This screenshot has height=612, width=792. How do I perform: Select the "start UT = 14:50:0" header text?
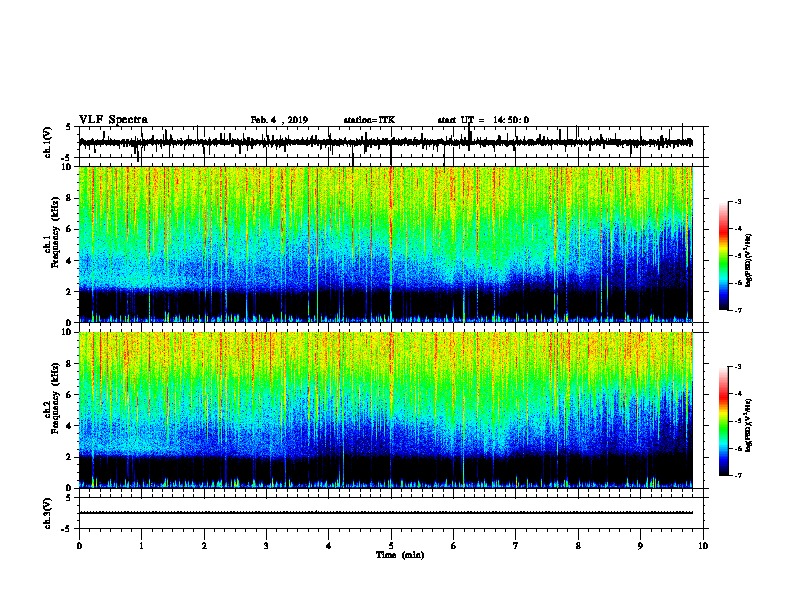(x=483, y=120)
